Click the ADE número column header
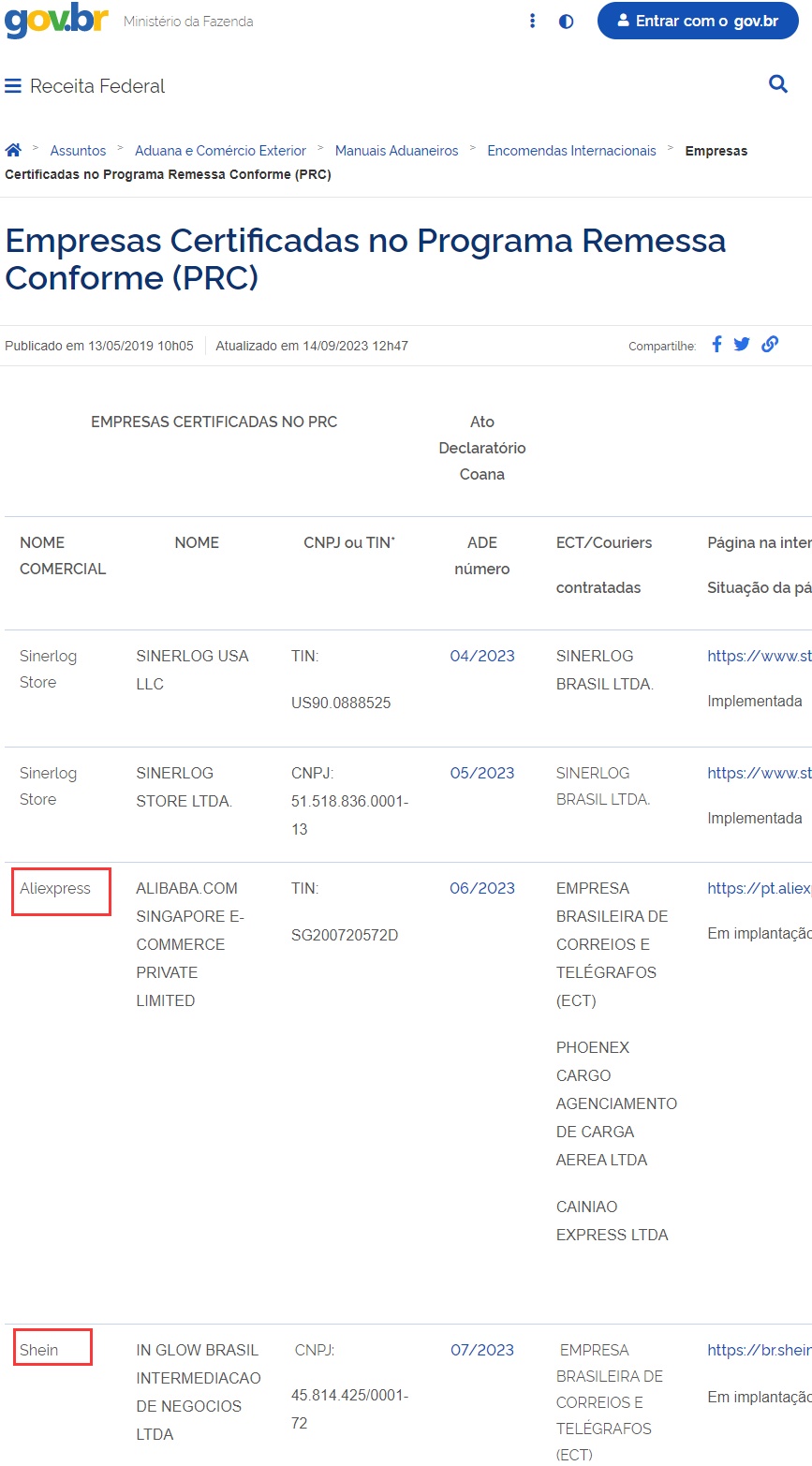Image resolution: width=812 pixels, height=1466 pixels. tap(482, 555)
